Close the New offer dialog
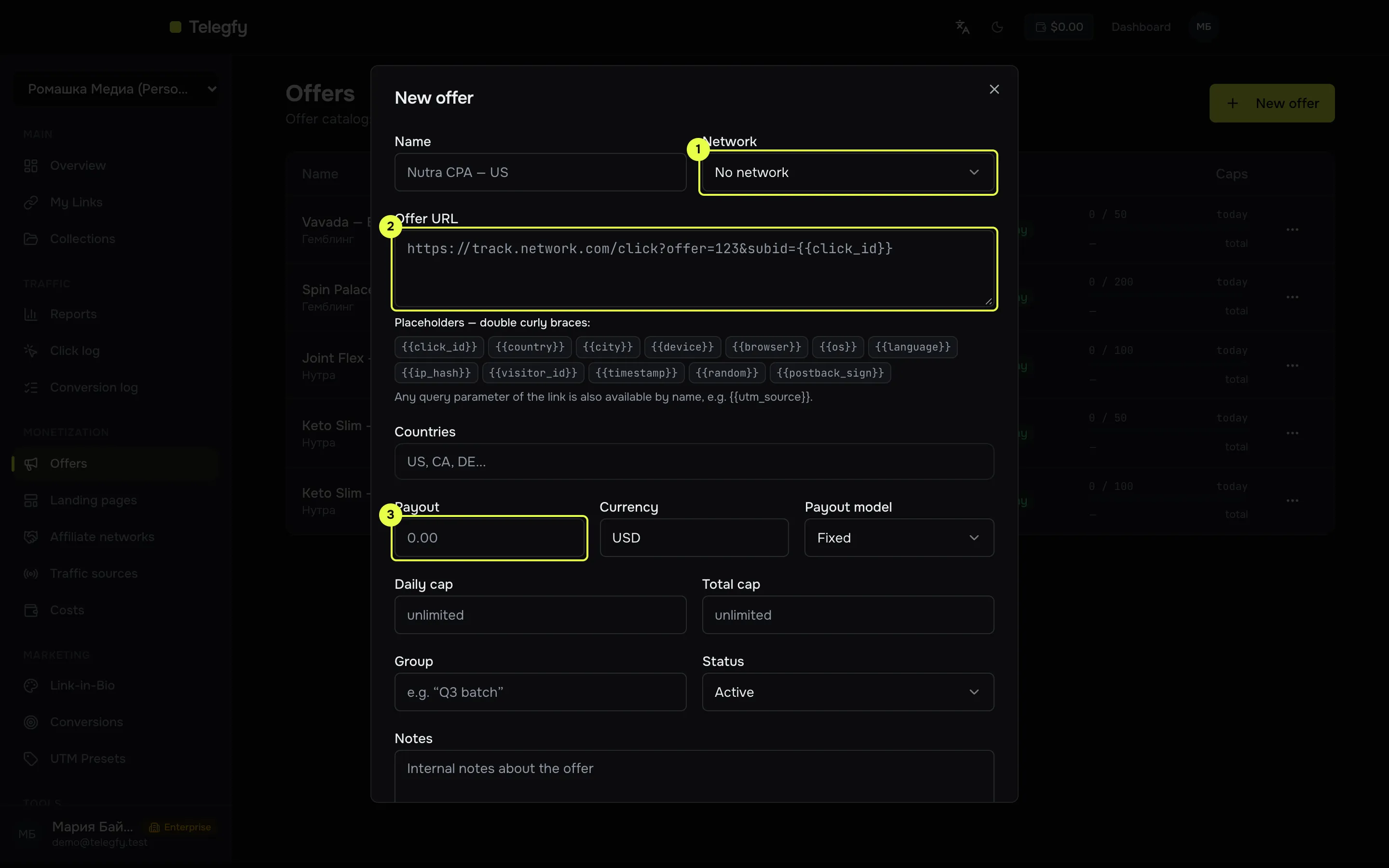Screen dimensions: 1389x868 click(994, 90)
